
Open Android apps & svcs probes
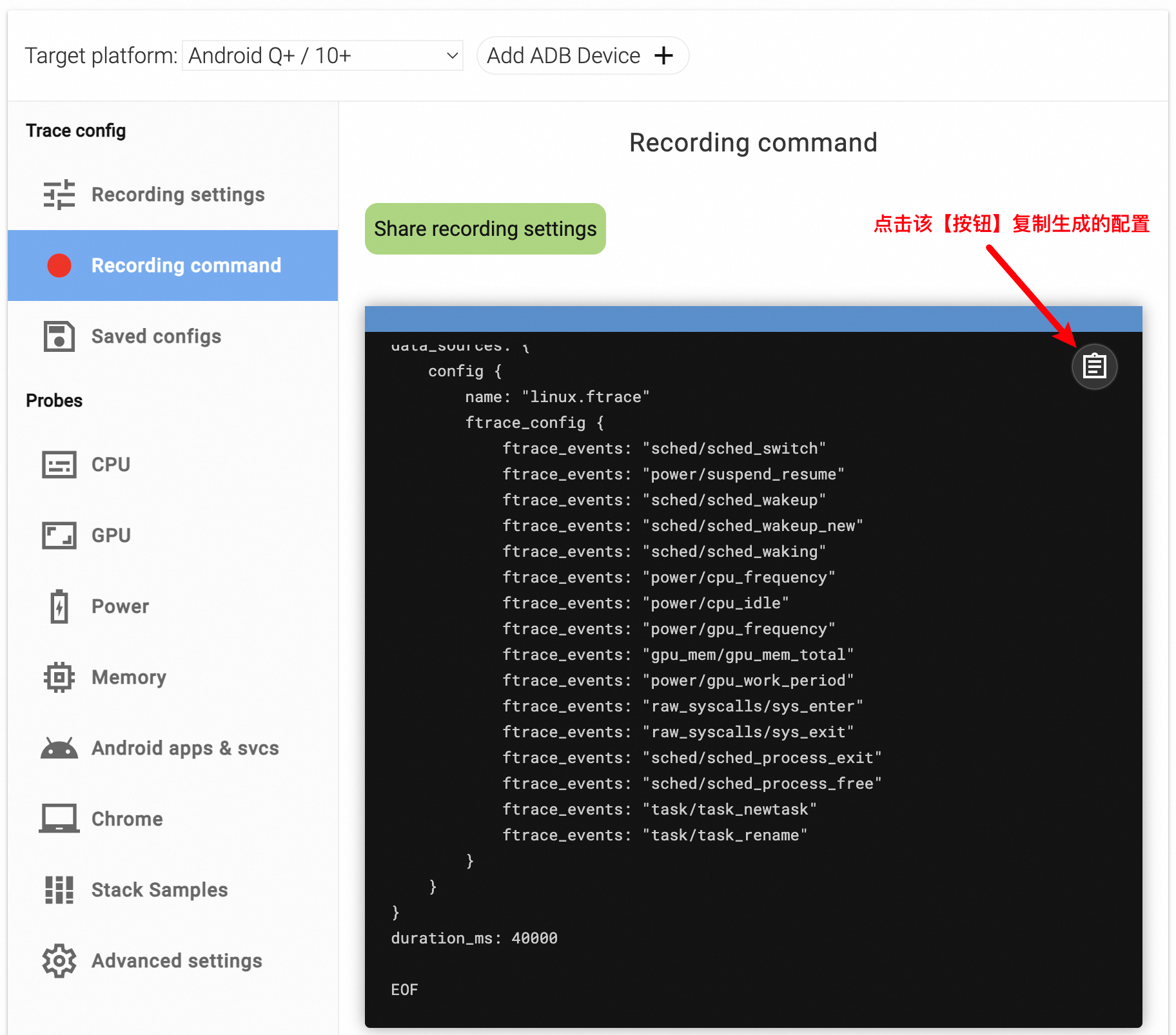click(x=185, y=748)
